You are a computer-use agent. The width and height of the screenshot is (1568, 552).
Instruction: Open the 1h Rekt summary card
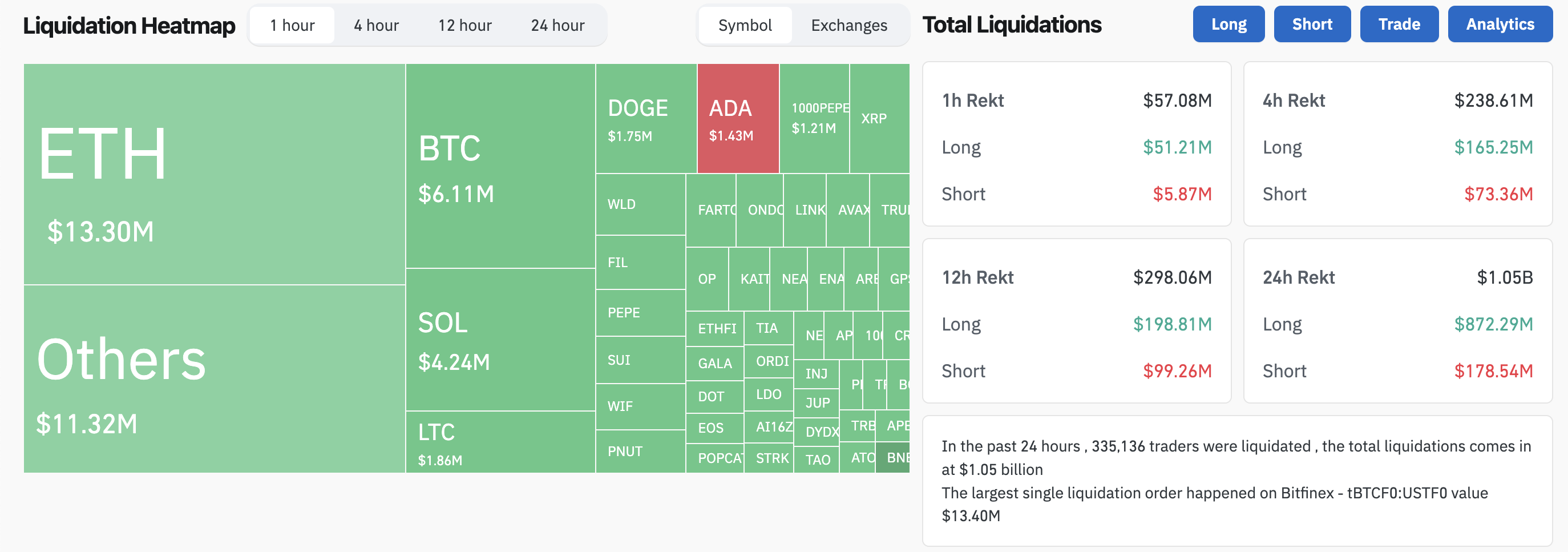[1076, 144]
